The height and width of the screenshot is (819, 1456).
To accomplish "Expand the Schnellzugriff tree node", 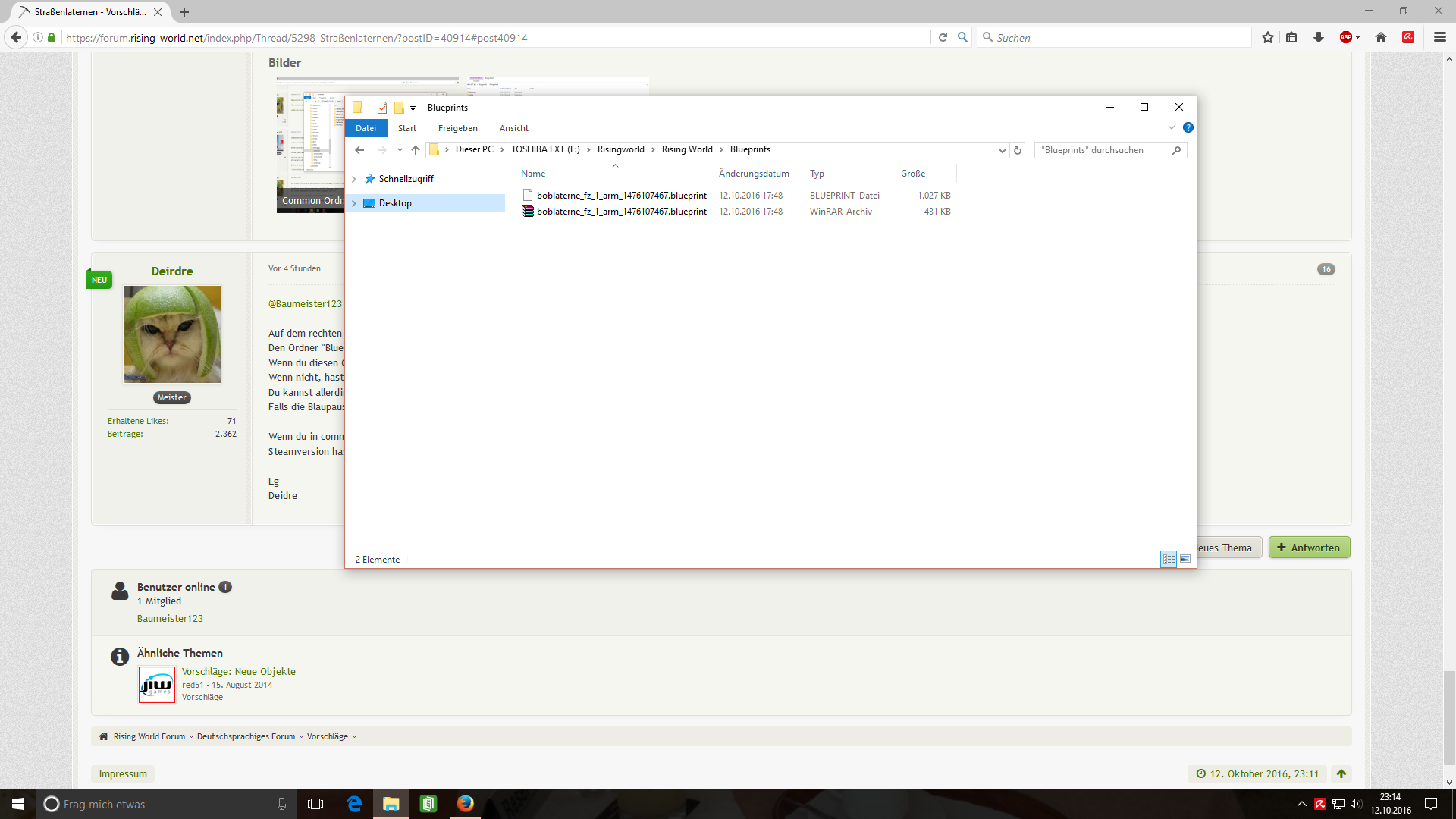I will 354,179.
